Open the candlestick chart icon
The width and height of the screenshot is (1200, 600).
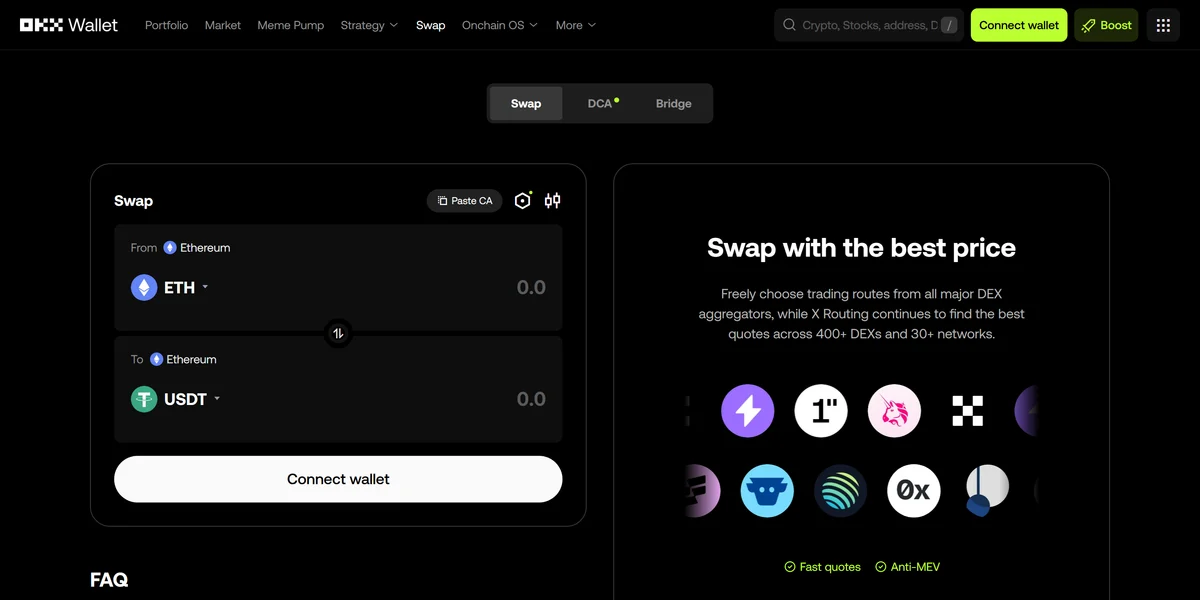tap(552, 201)
